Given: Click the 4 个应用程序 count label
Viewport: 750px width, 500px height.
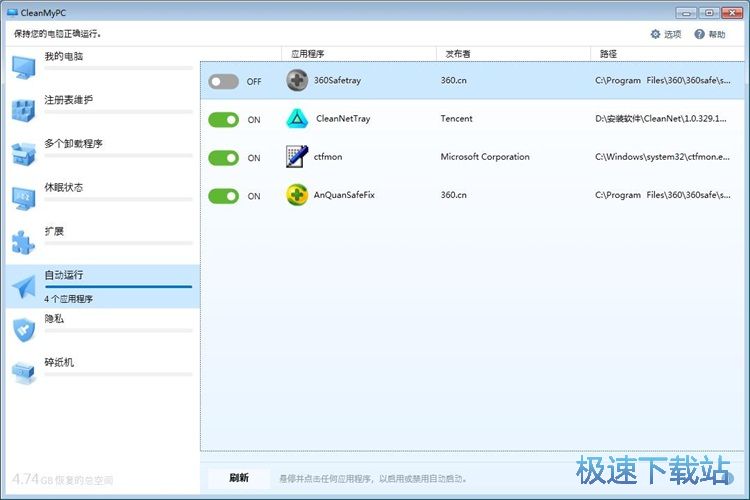Looking at the screenshot, I should pyautogui.click(x=68, y=299).
